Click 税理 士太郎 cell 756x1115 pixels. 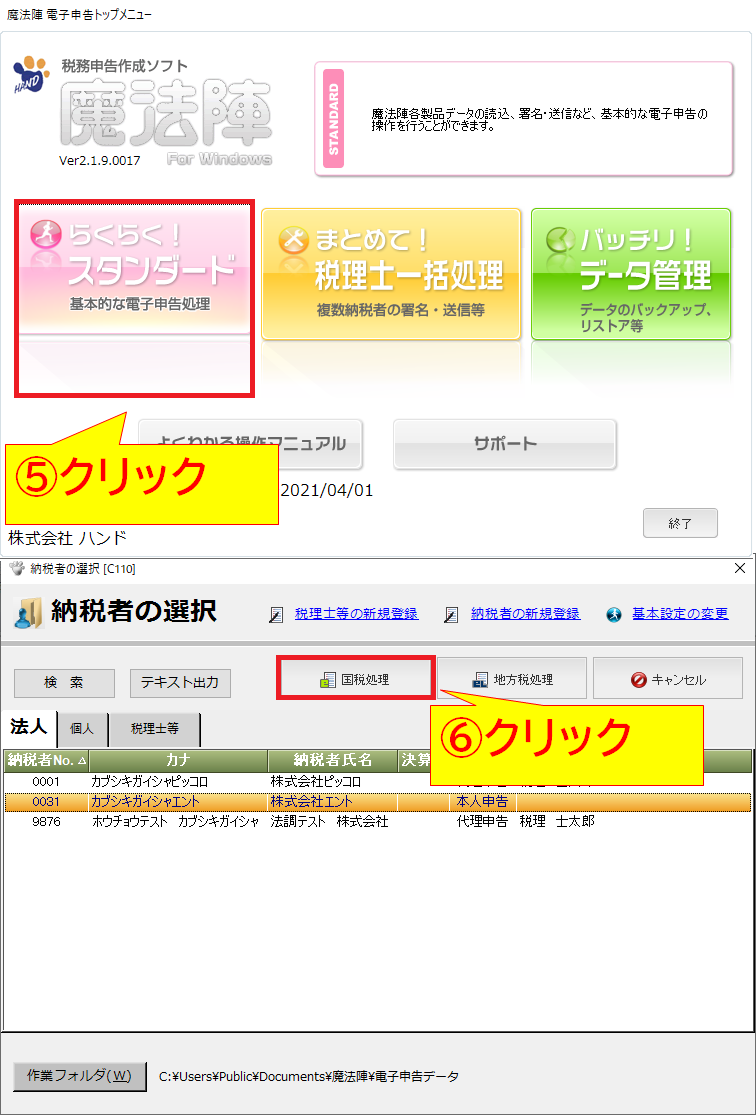tap(557, 823)
